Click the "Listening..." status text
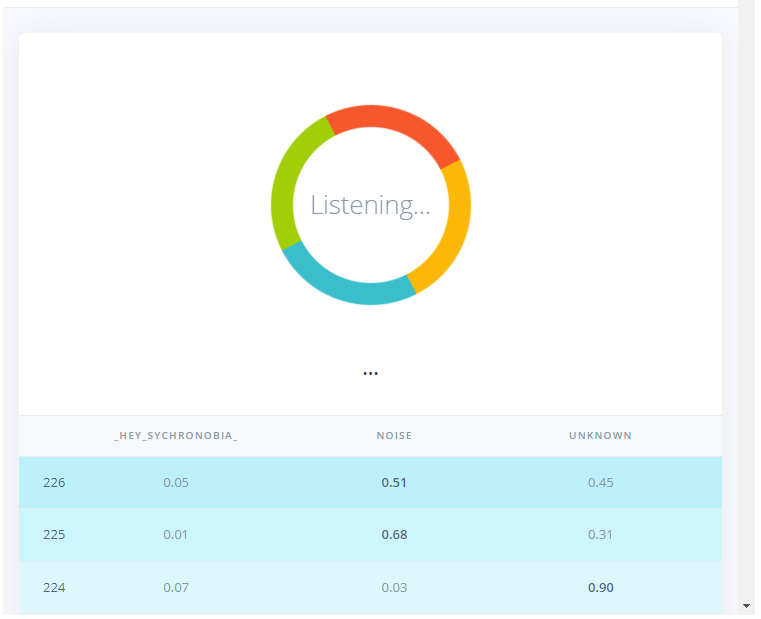 370,205
